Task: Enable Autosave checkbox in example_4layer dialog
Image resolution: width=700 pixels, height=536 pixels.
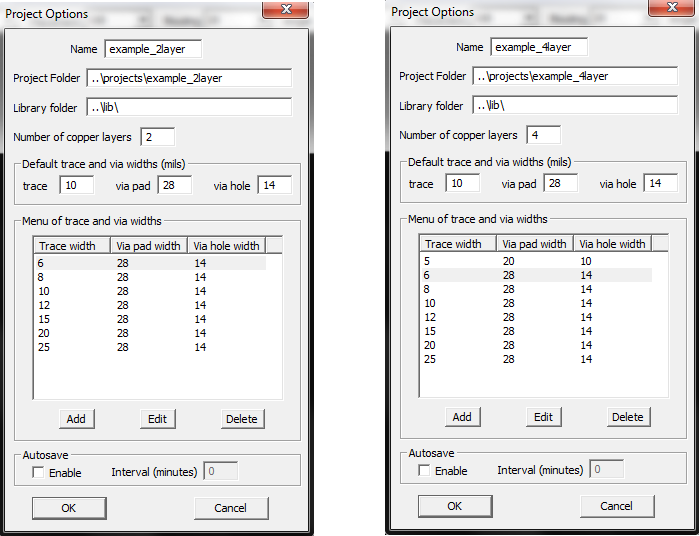Action: pyautogui.click(x=424, y=470)
